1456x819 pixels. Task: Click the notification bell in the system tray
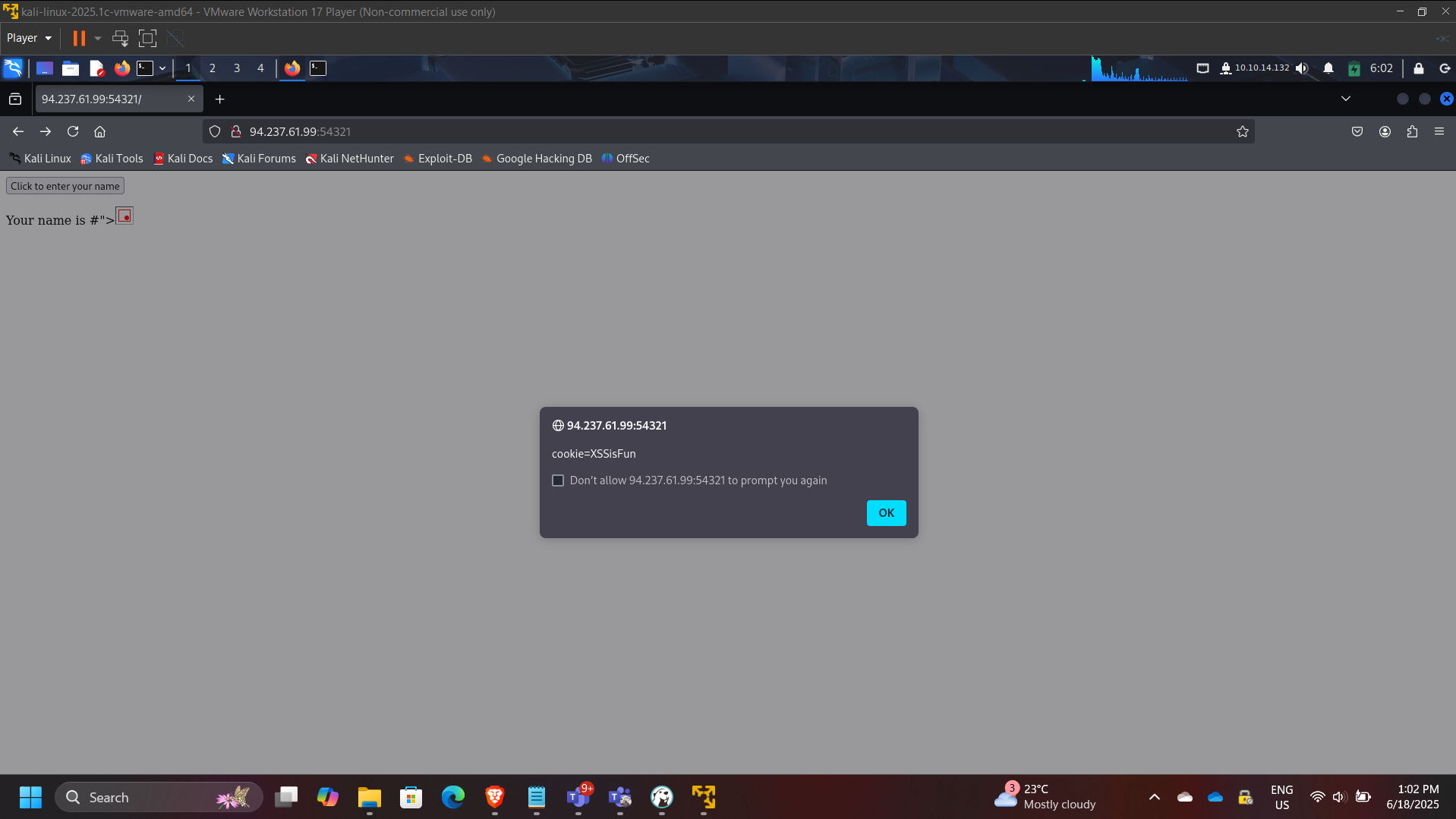click(1328, 68)
